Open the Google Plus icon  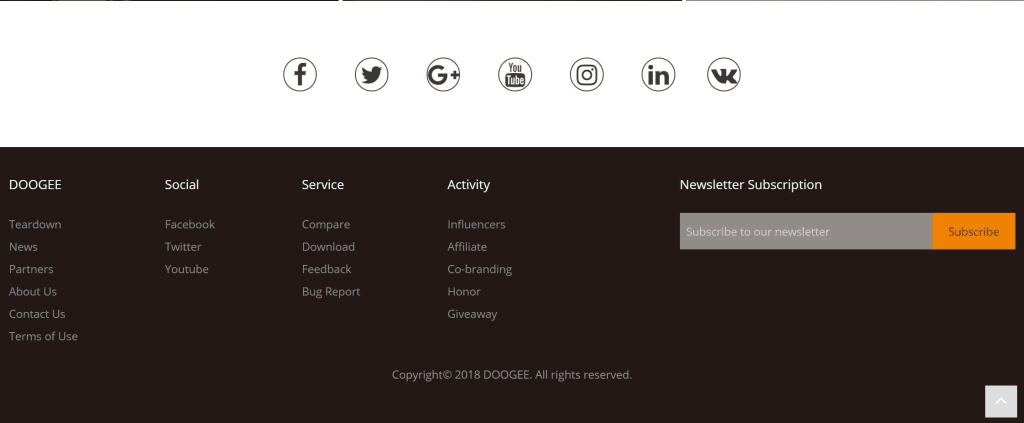(443, 74)
